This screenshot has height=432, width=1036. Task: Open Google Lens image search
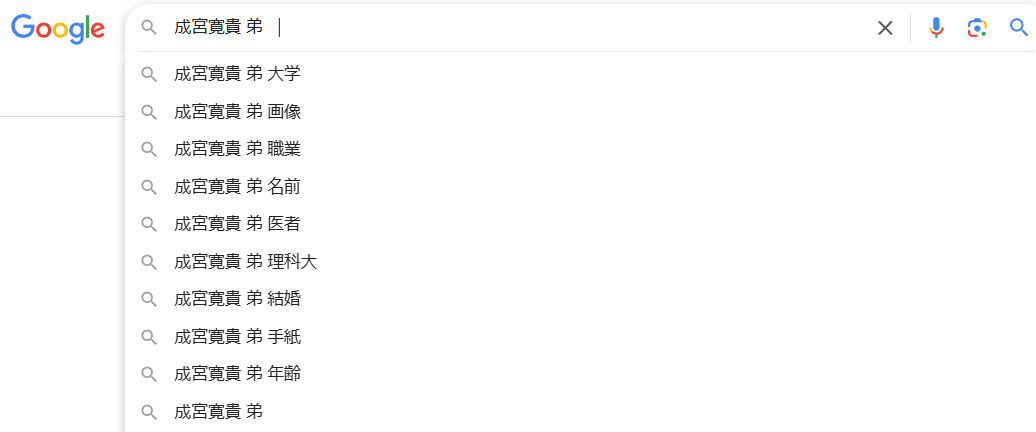click(977, 28)
